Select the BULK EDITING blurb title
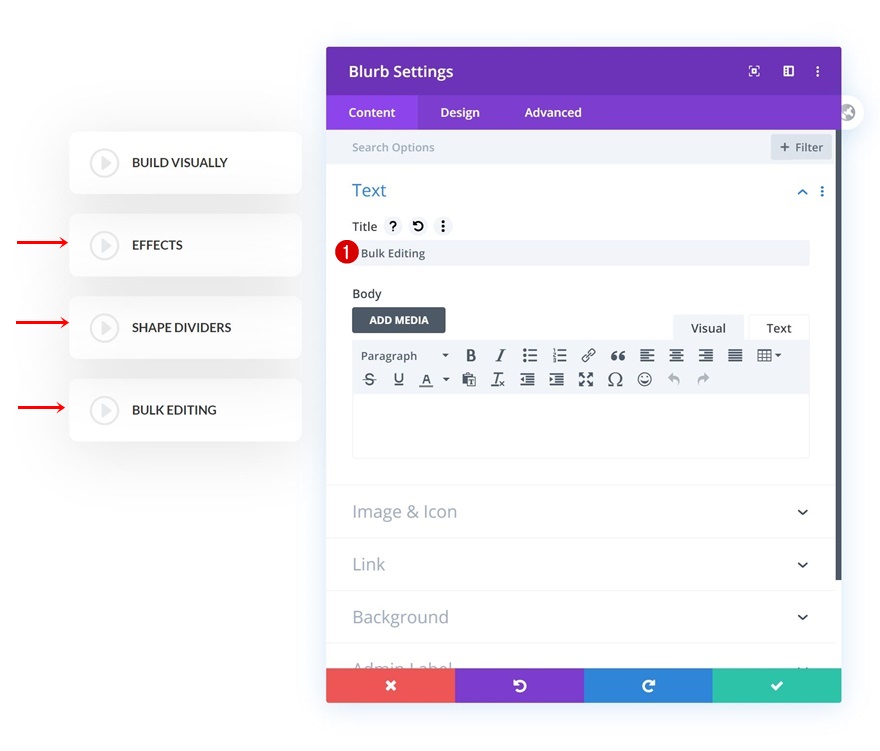Viewport: 880px width, 751px height. coord(174,410)
